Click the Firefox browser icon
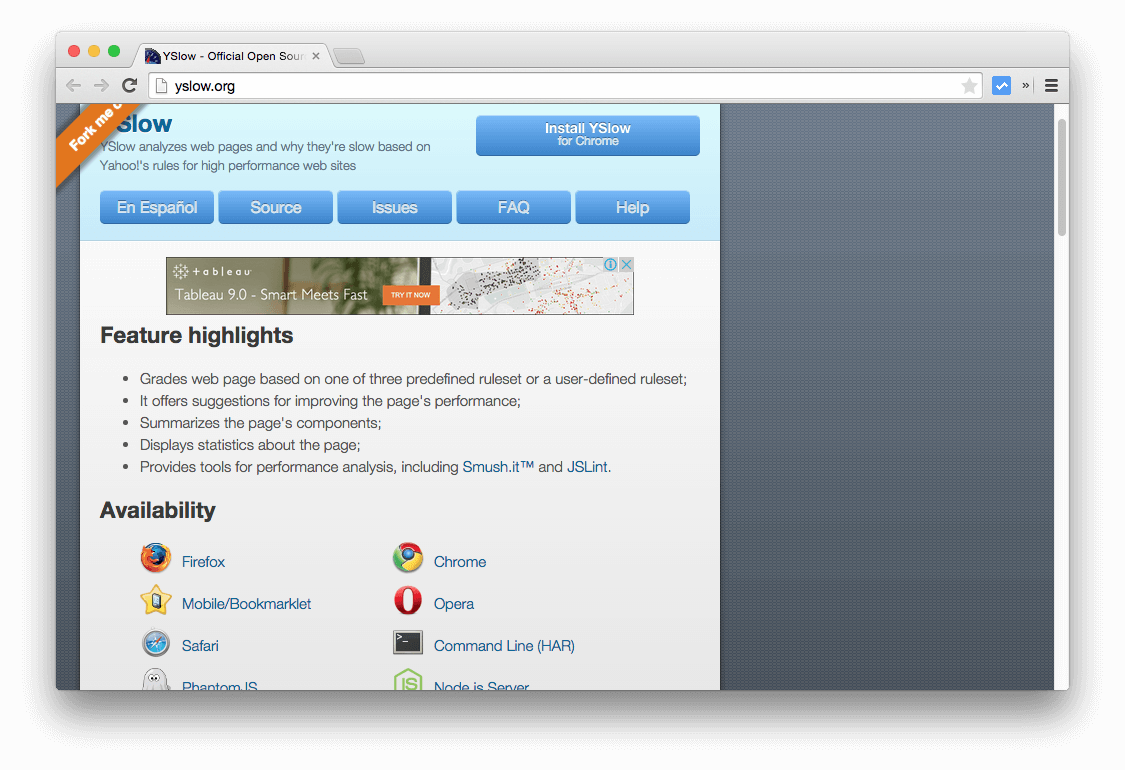 pyautogui.click(x=156, y=559)
